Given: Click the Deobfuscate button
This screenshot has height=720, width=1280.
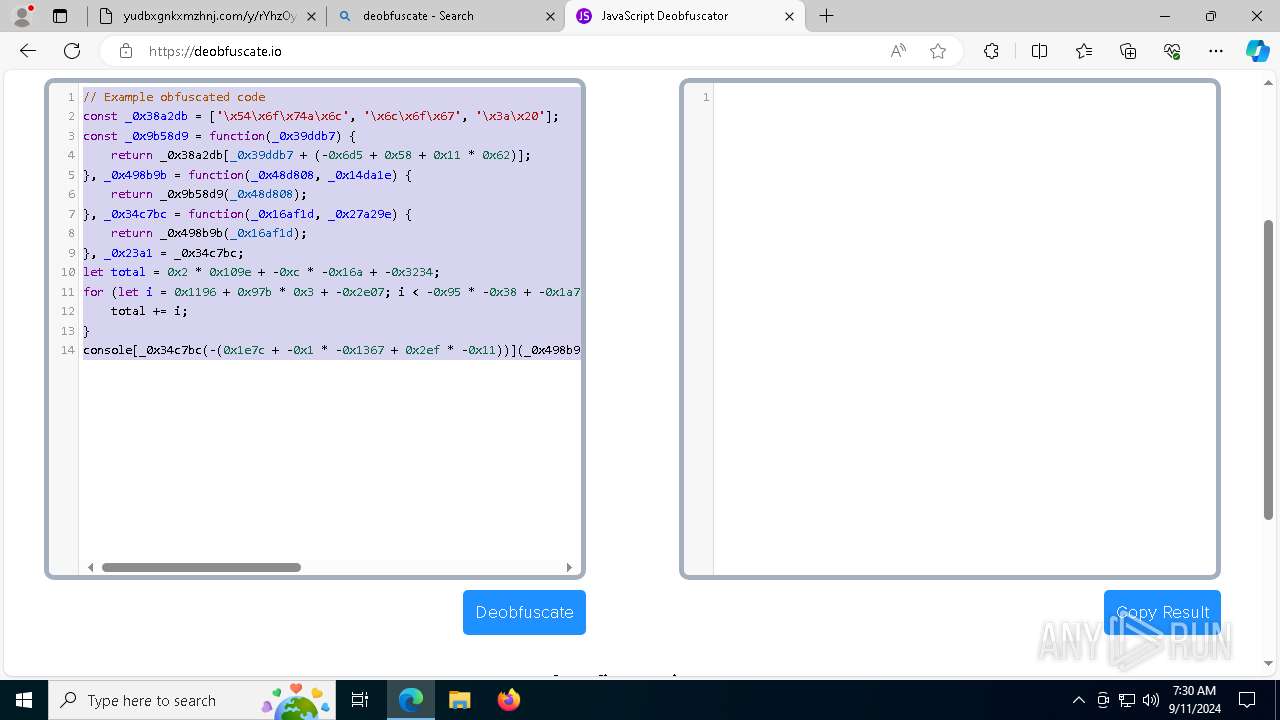Looking at the screenshot, I should pyautogui.click(x=524, y=612).
